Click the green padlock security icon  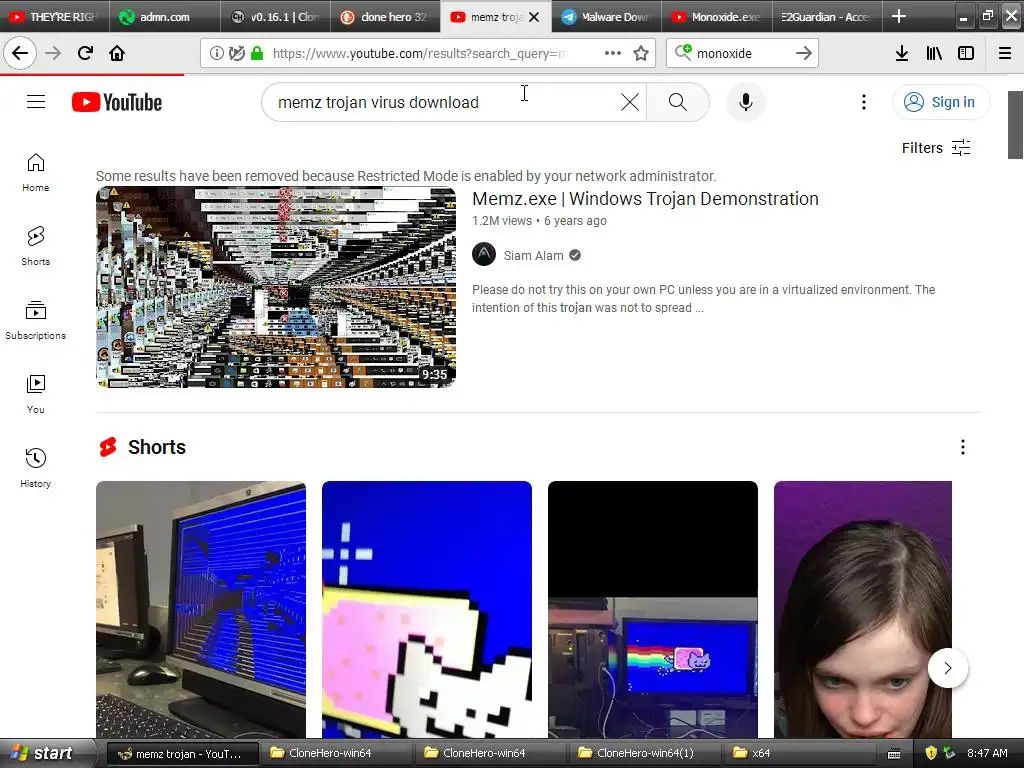click(x=257, y=53)
